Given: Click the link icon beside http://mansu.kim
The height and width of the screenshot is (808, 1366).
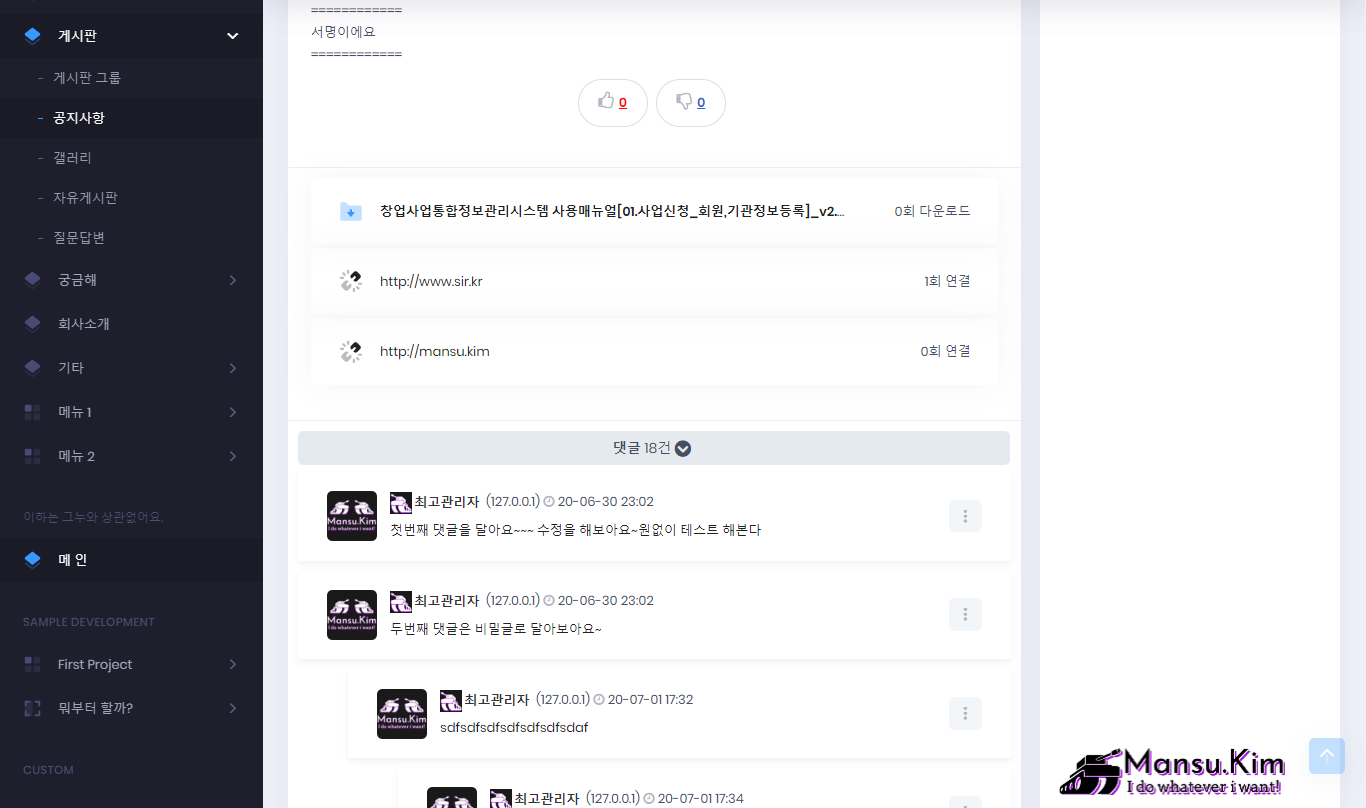Looking at the screenshot, I should click(x=350, y=351).
